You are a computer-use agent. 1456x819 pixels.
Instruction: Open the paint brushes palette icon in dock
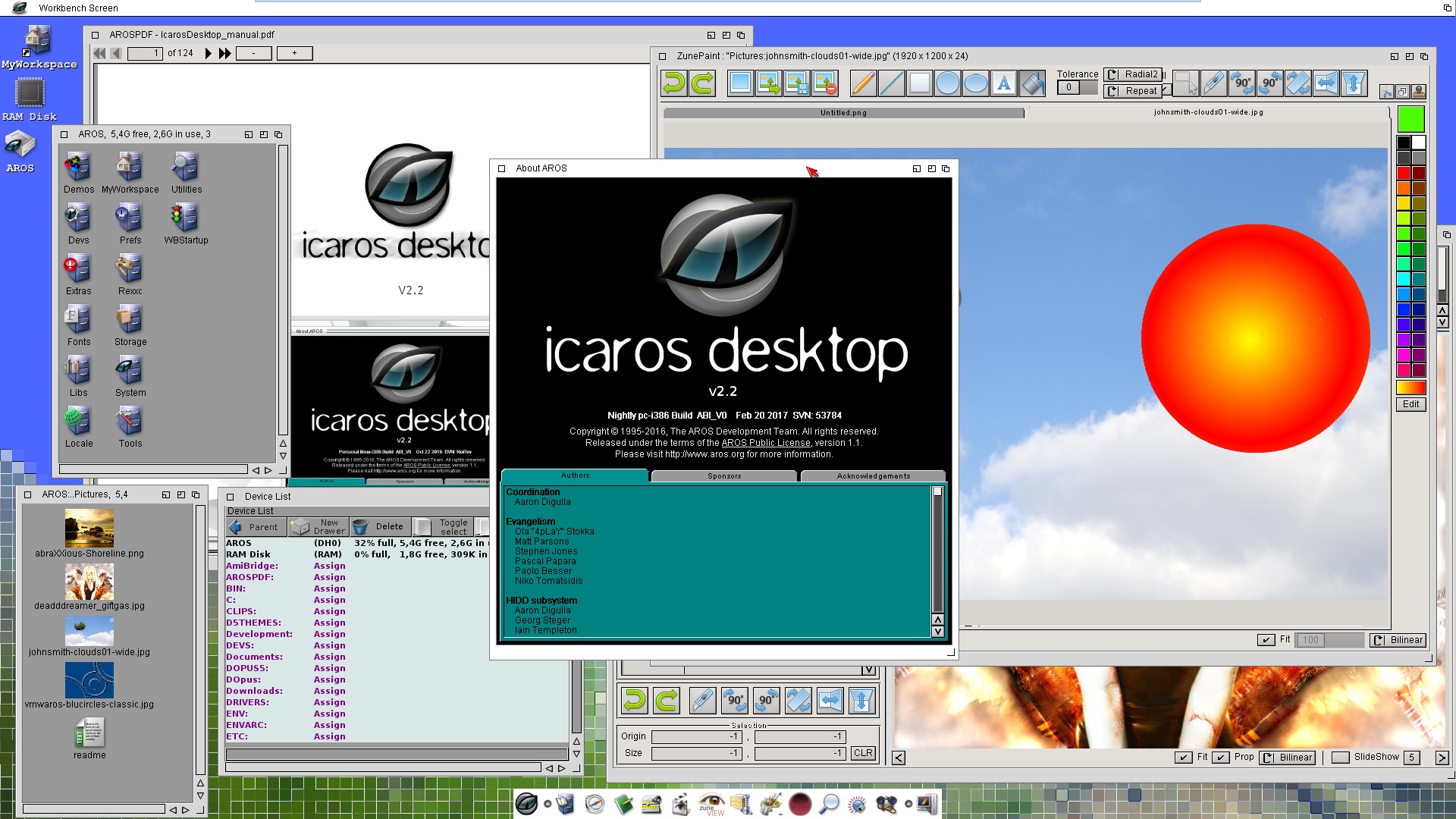(x=770, y=804)
